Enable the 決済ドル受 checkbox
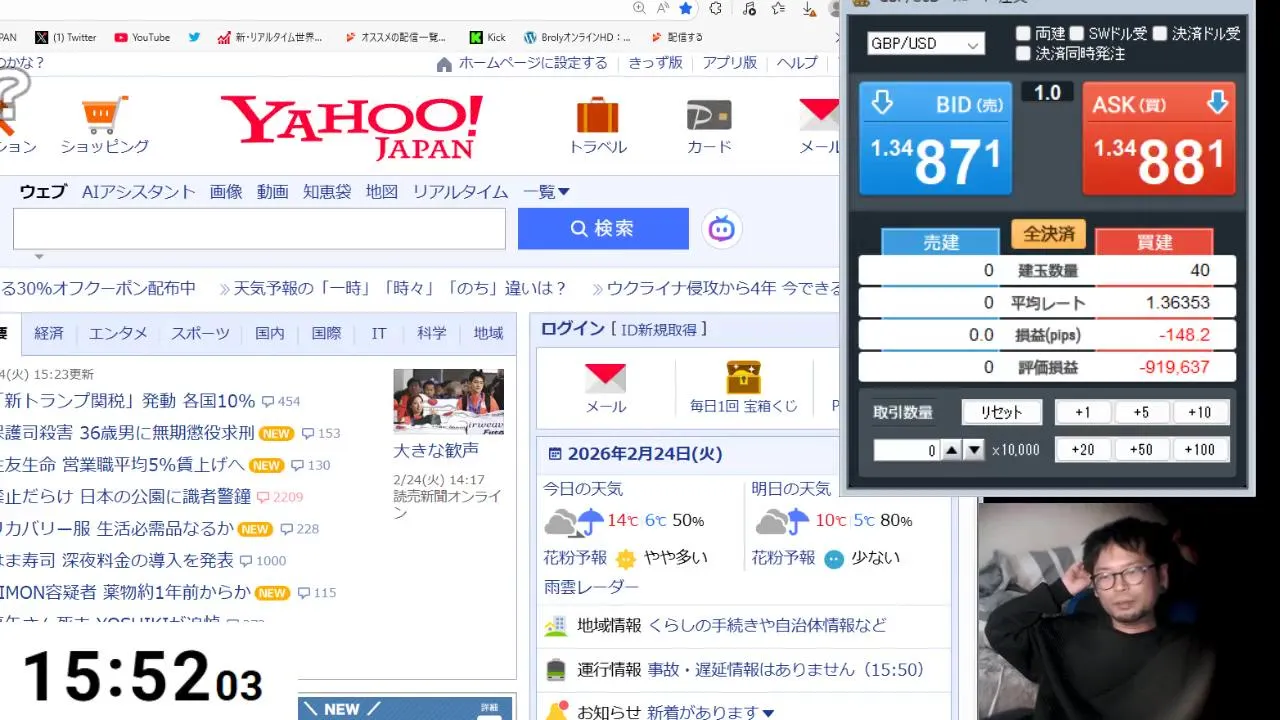 (1159, 33)
